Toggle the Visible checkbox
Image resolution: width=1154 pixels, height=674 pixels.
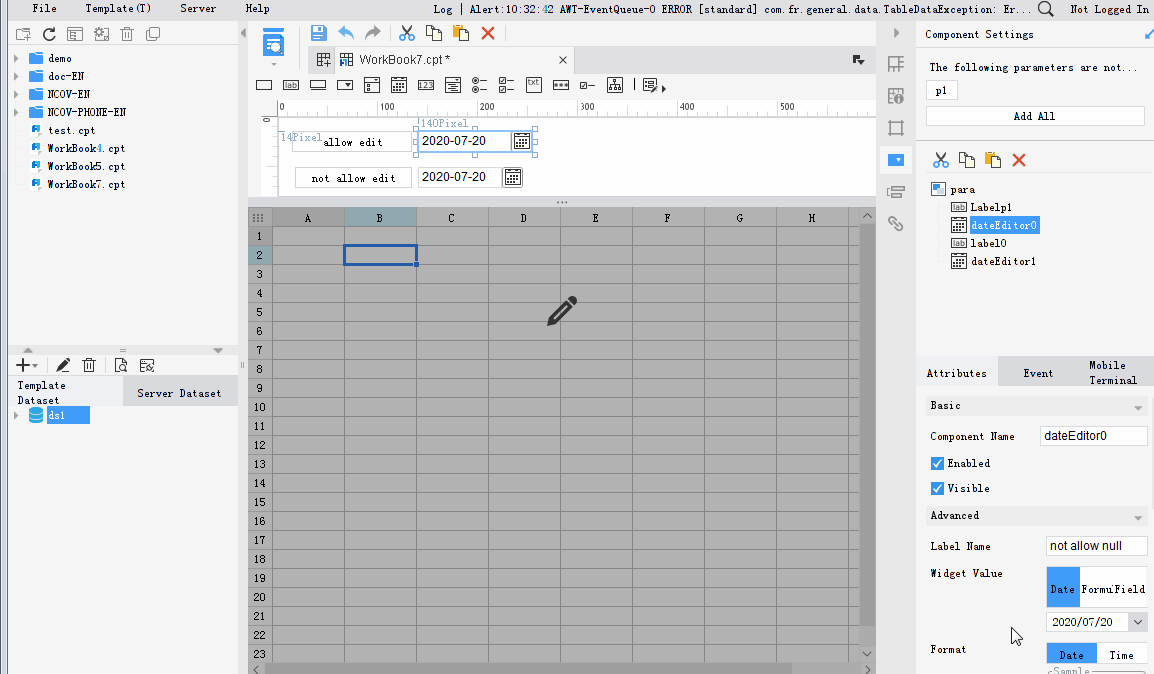point(937,489)
